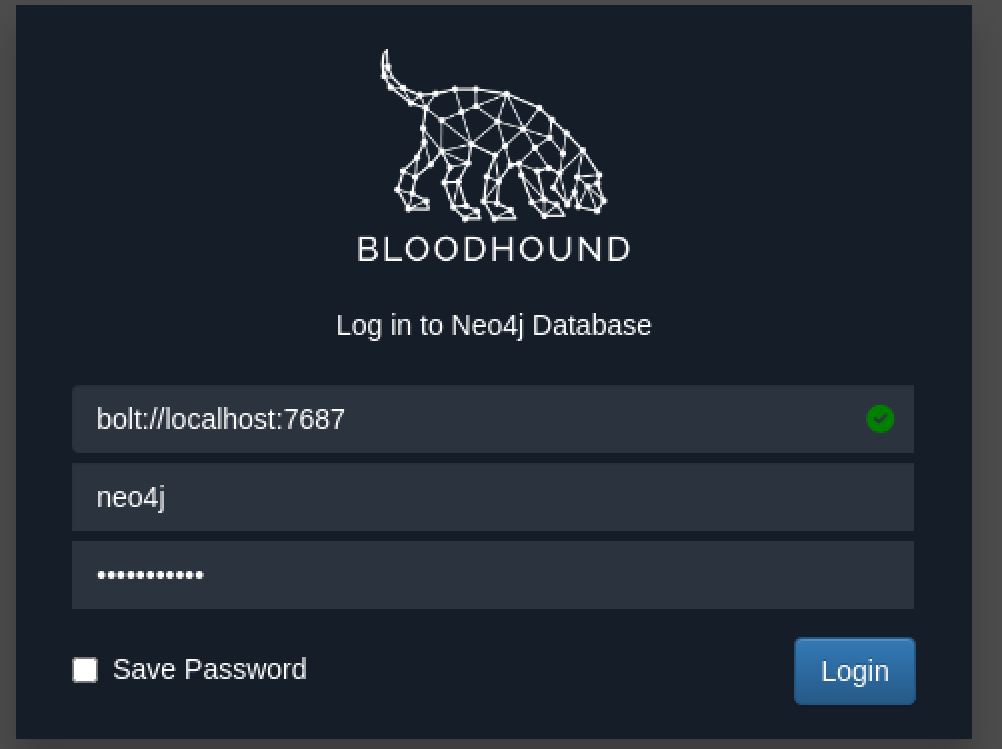Screen dimensions: 1002x749
Task: Click the word Database in heading
Action: click(590, 325)
